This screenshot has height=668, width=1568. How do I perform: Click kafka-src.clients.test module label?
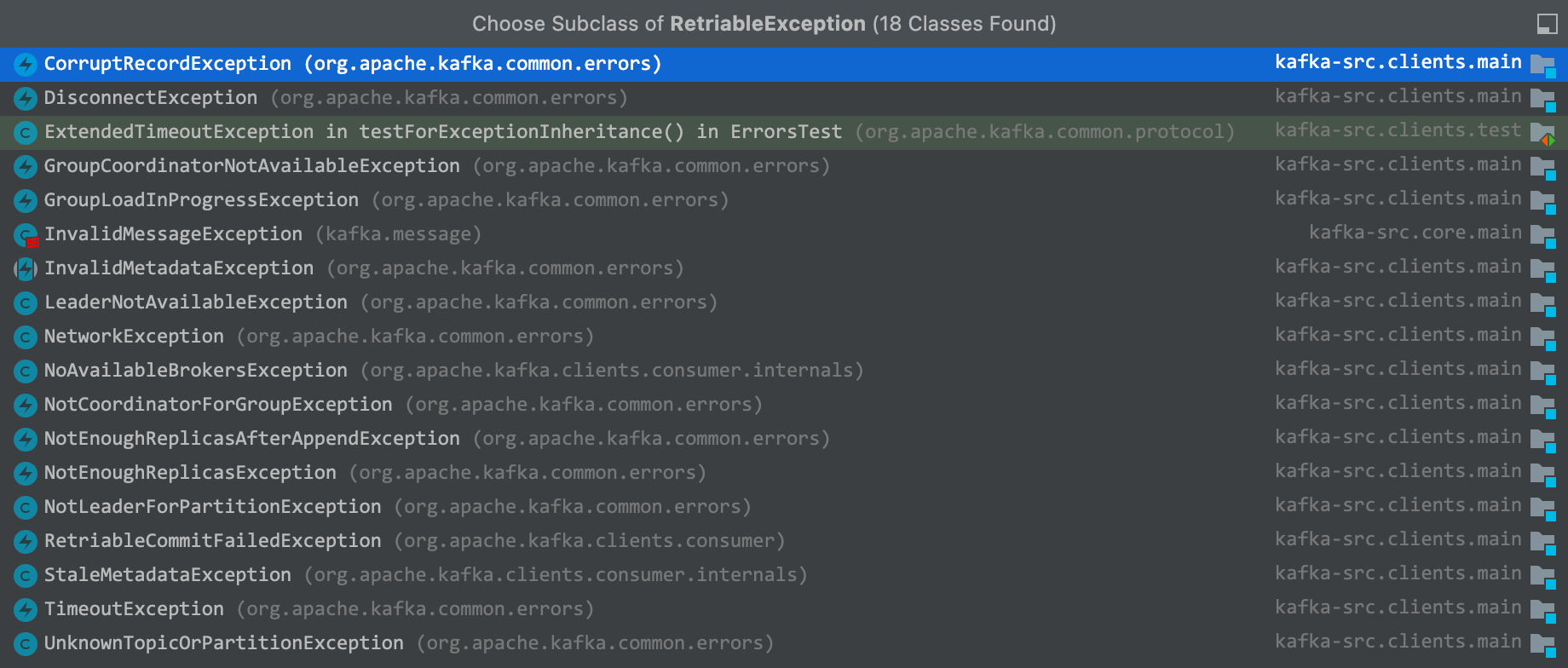(1398, 130)
